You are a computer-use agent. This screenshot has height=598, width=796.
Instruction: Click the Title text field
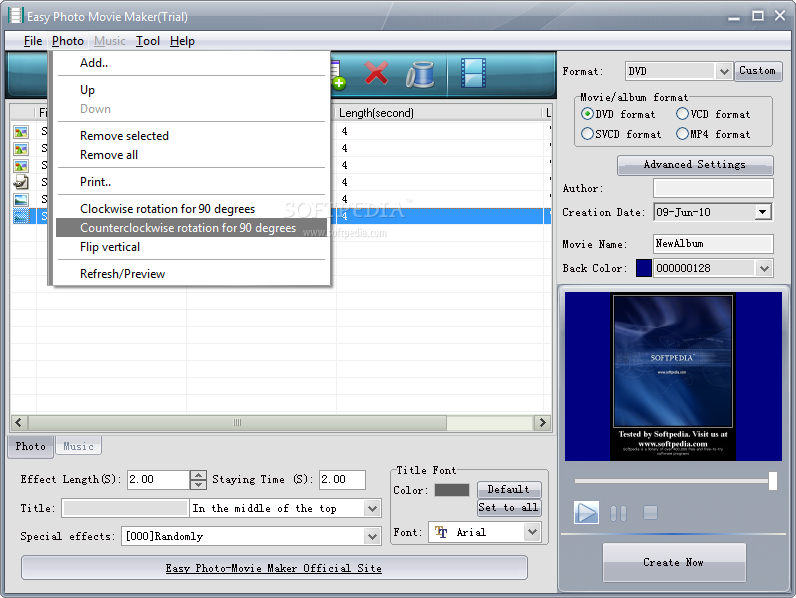(125, 508)
